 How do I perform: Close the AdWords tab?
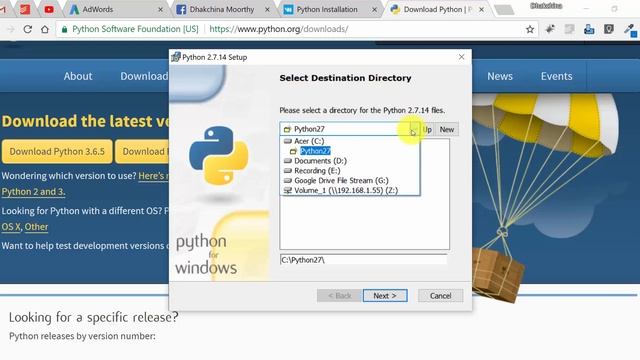point(160,9)
